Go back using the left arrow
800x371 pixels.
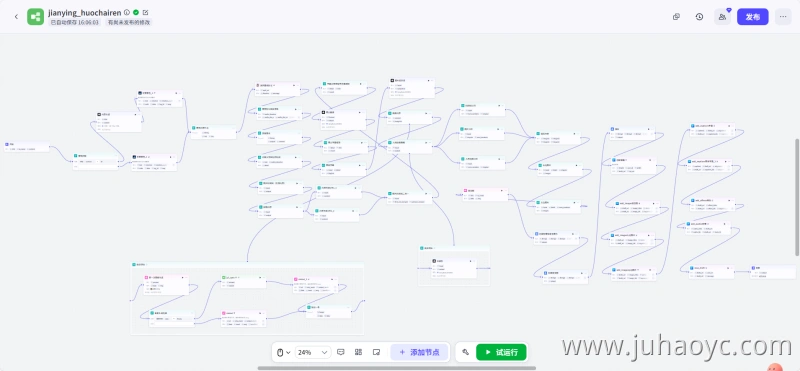coord(16,17)
